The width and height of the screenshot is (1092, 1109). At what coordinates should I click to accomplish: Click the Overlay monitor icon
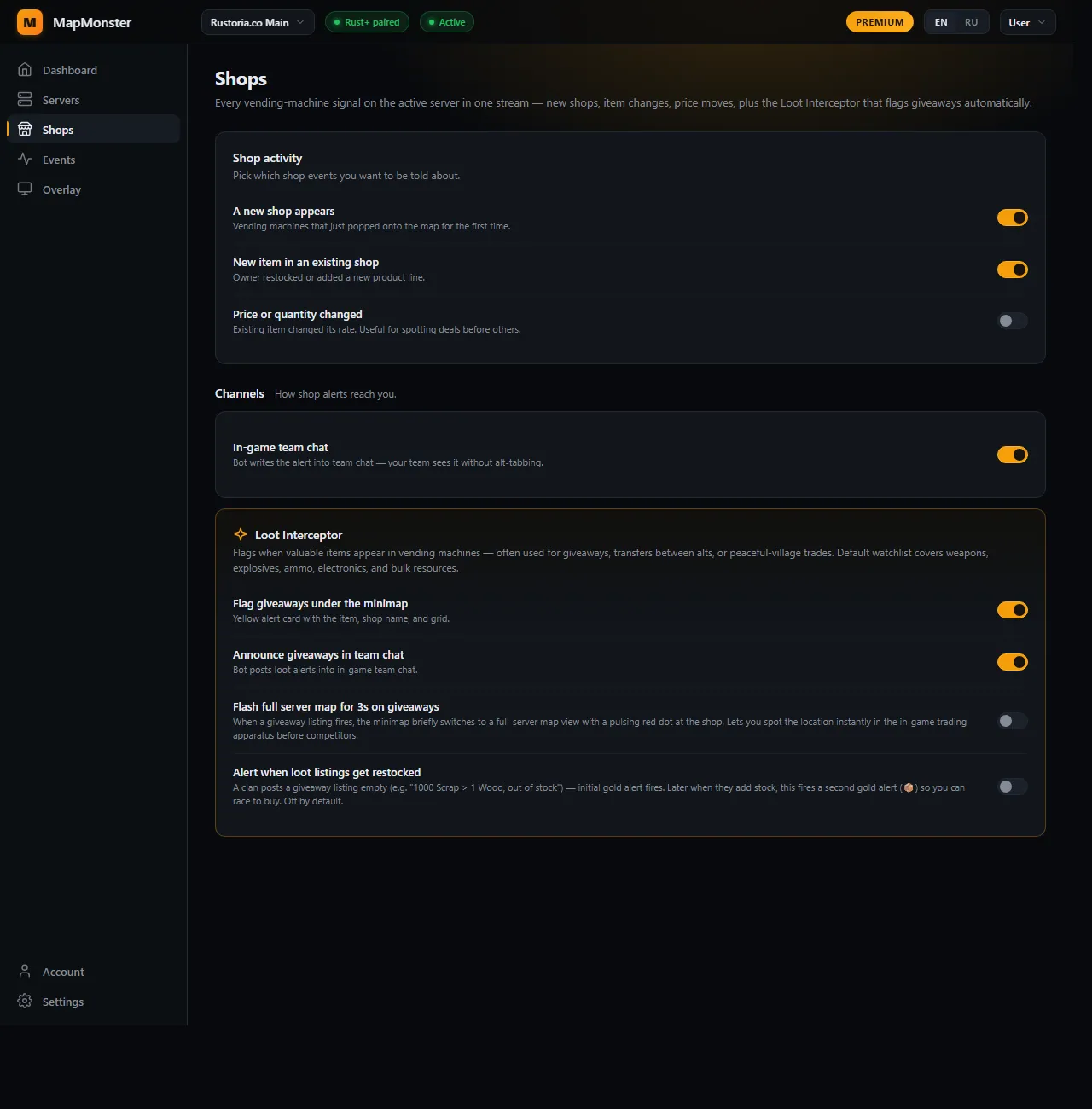pyautogui.click(x=25, y=189)
